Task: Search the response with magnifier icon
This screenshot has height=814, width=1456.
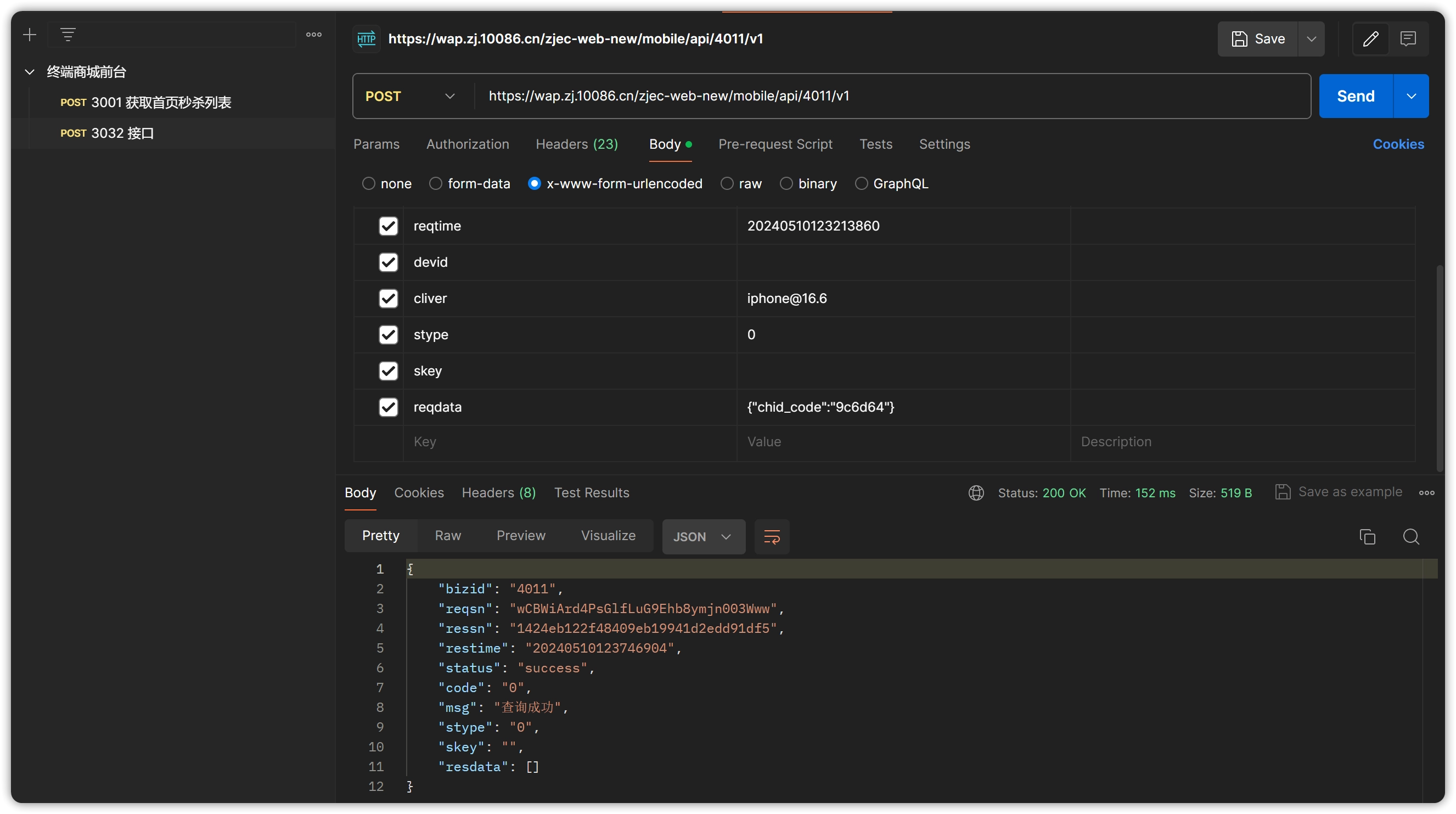Action: 1411,536
